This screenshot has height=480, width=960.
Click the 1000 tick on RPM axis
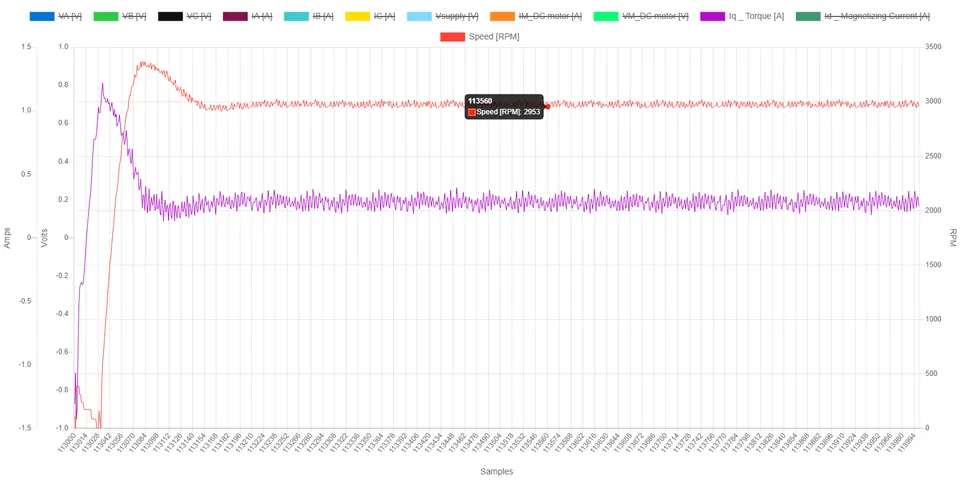tap(933, 320)
